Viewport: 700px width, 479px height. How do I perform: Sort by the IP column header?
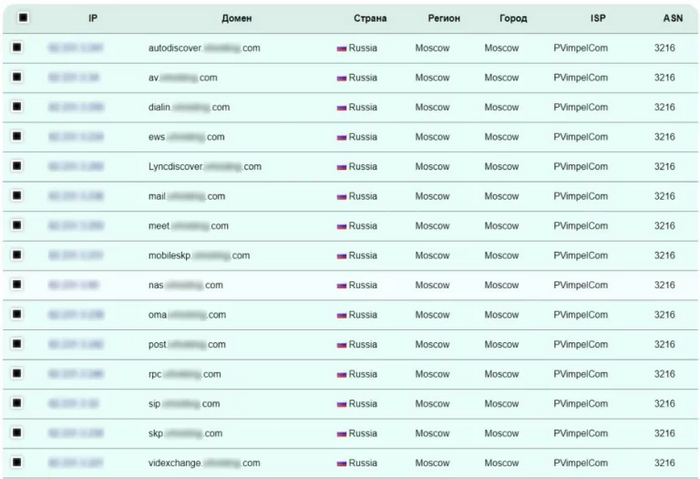pyautogui.click(x=93, y=18)
